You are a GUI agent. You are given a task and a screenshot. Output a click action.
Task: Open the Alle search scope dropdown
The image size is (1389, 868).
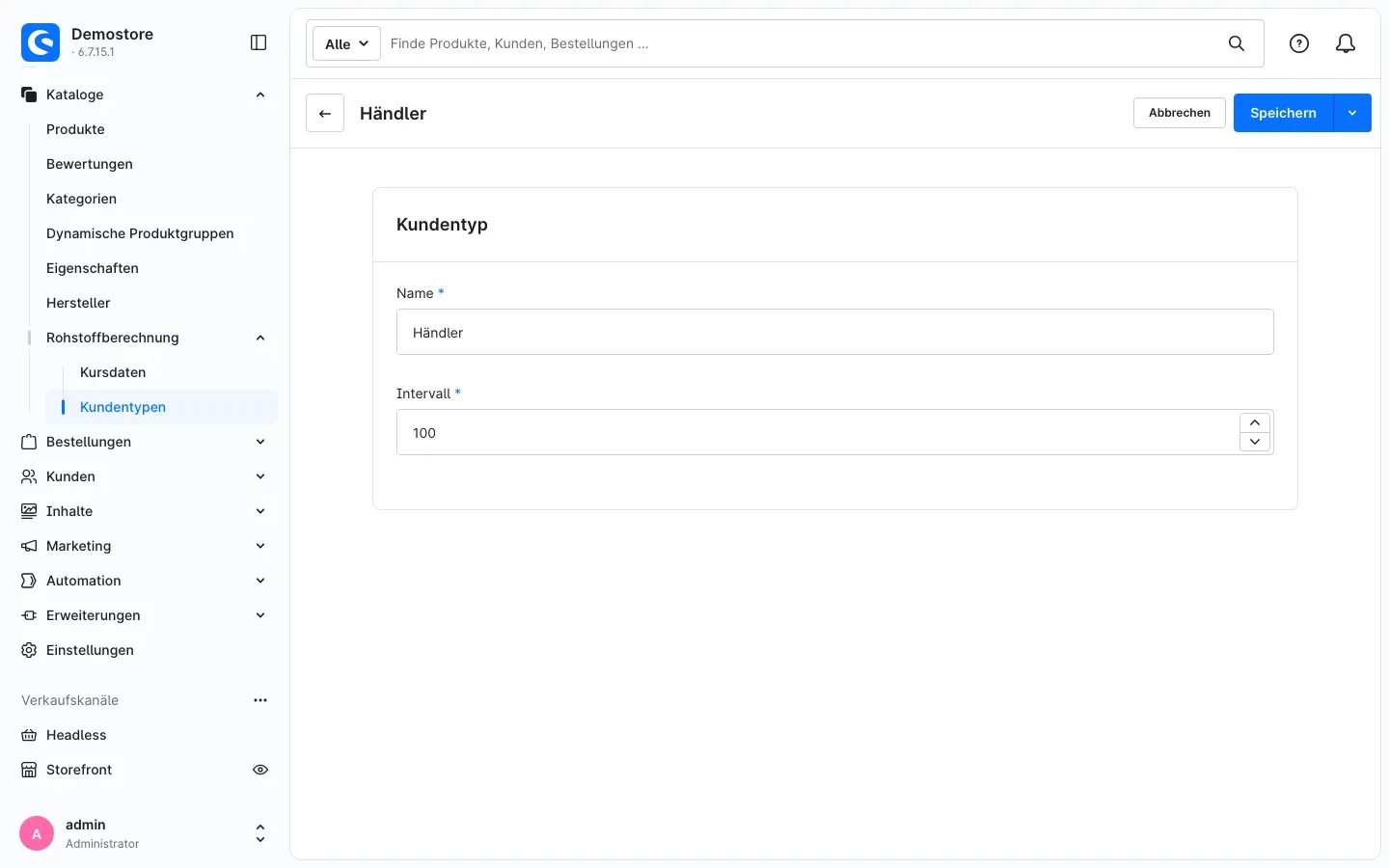[x=346, y=43]
